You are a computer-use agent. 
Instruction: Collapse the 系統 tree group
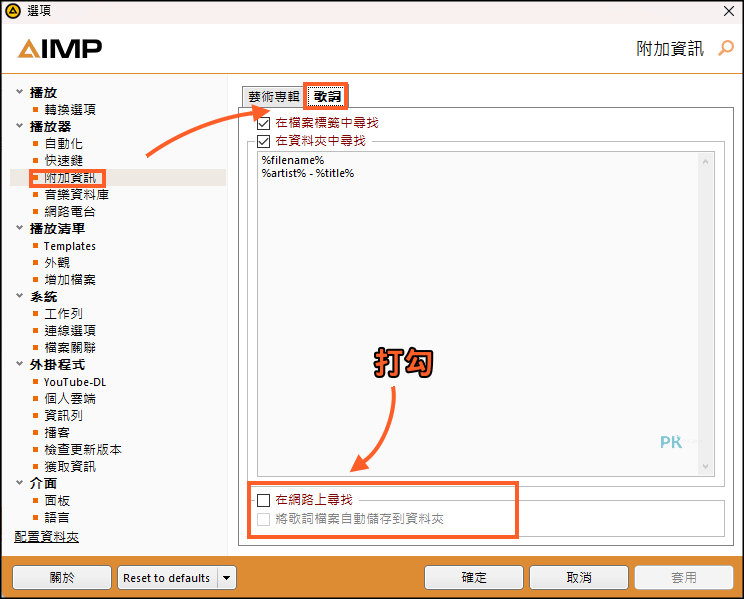click(19, 296)
